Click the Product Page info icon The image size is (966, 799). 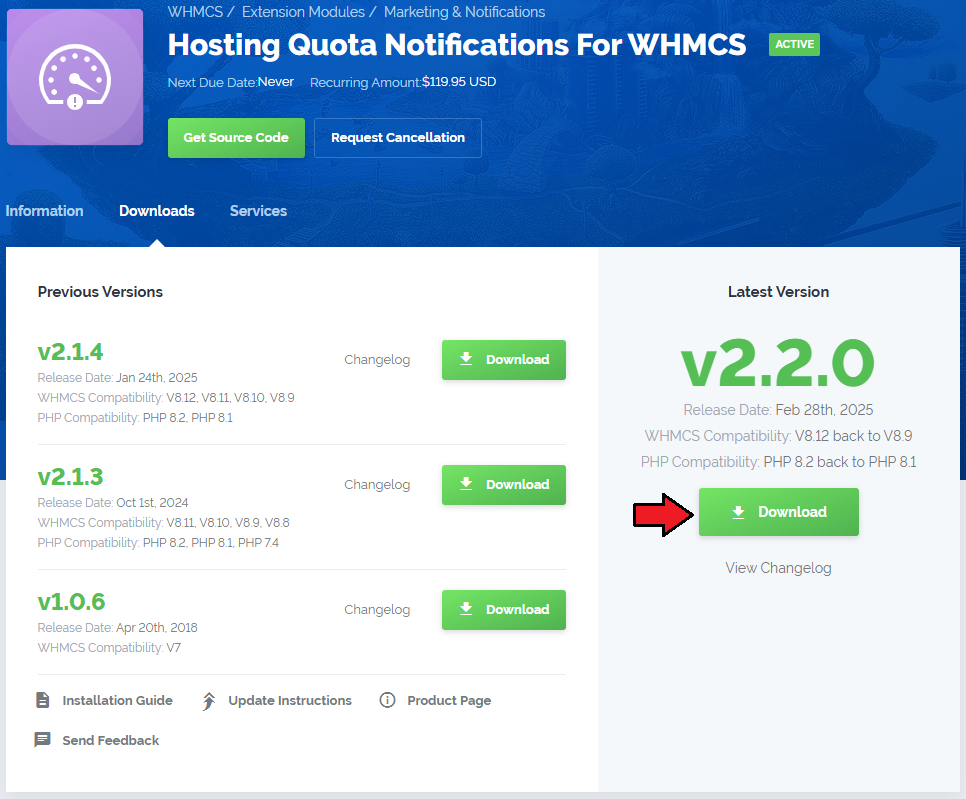[x=387, y=700]
